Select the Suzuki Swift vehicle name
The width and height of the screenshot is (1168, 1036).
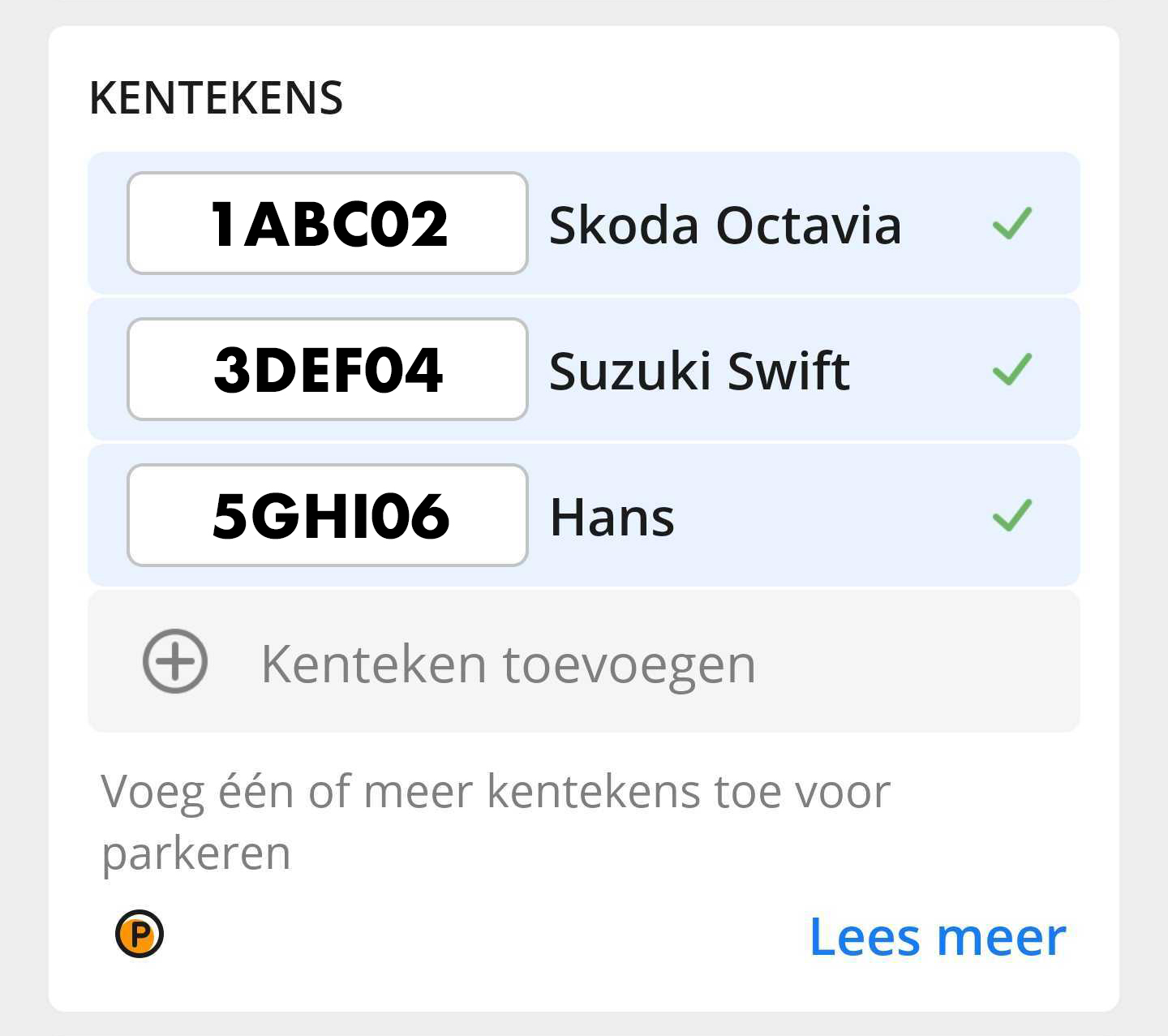pyautogui.click(x=699, y=371)
